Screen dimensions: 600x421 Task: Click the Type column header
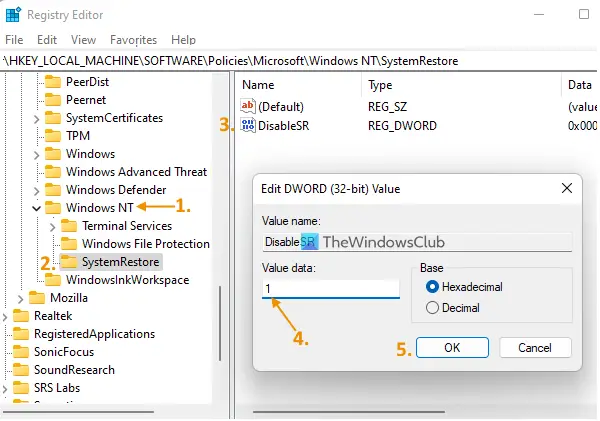[x=461, y=85]
